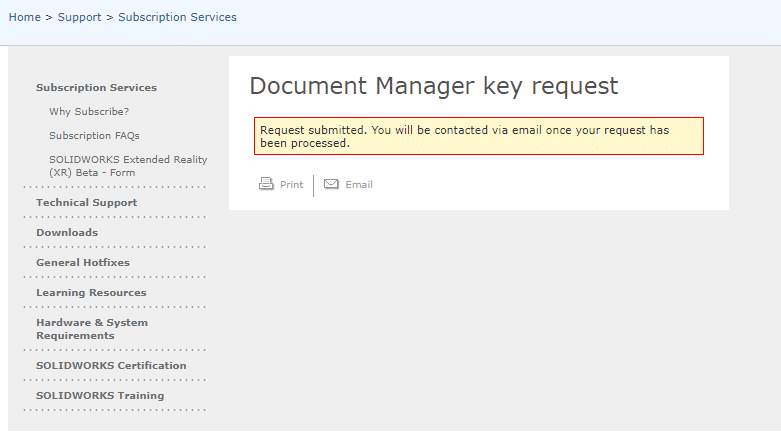Click the printer icon
This screenshot has height=442, width=781.
coord(266,184)
